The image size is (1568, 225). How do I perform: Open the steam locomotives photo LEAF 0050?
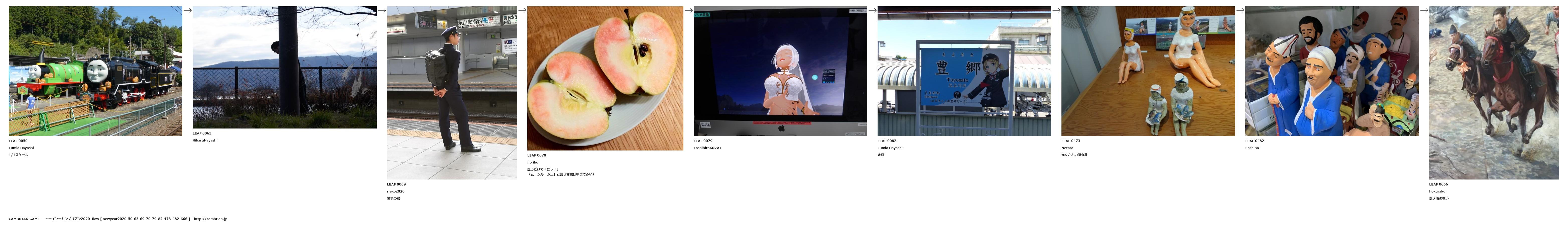coord(95,71)
